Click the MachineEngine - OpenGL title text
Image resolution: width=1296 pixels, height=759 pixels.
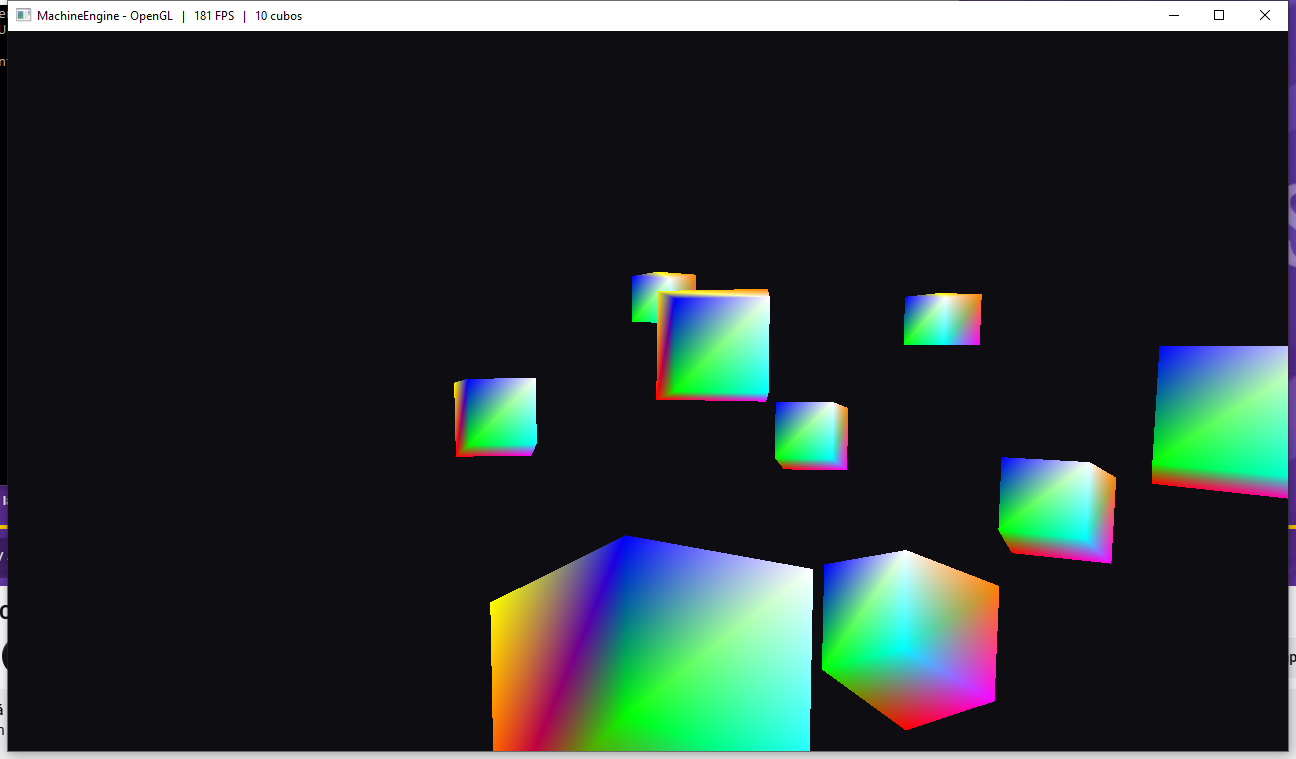(105, 16)
